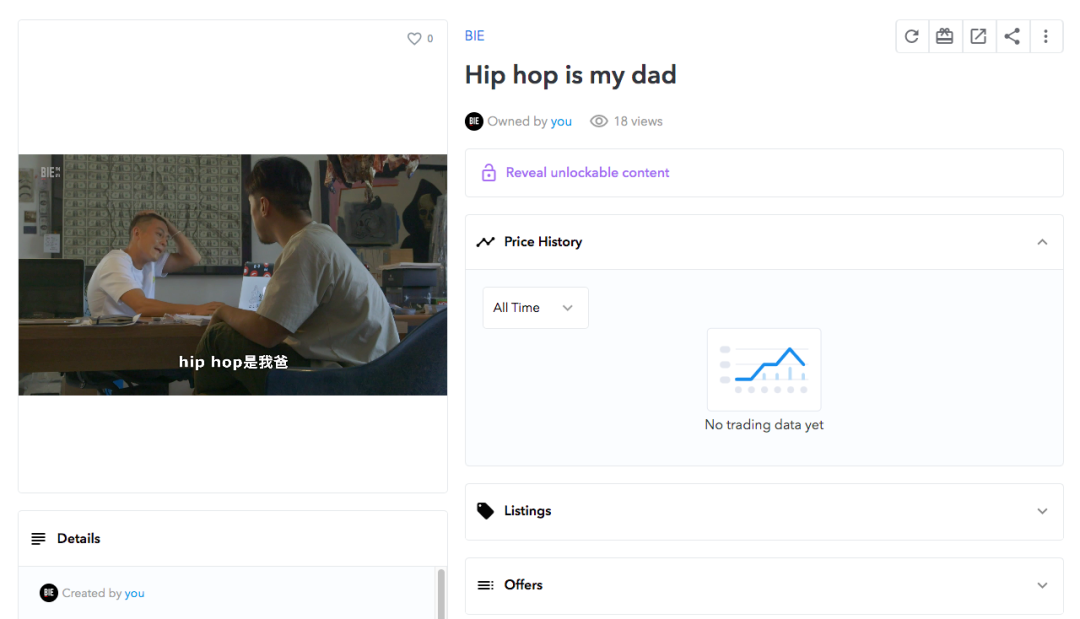Favorite the item with heart icon
The image size is (1080, 619).
tap(414, 39)
